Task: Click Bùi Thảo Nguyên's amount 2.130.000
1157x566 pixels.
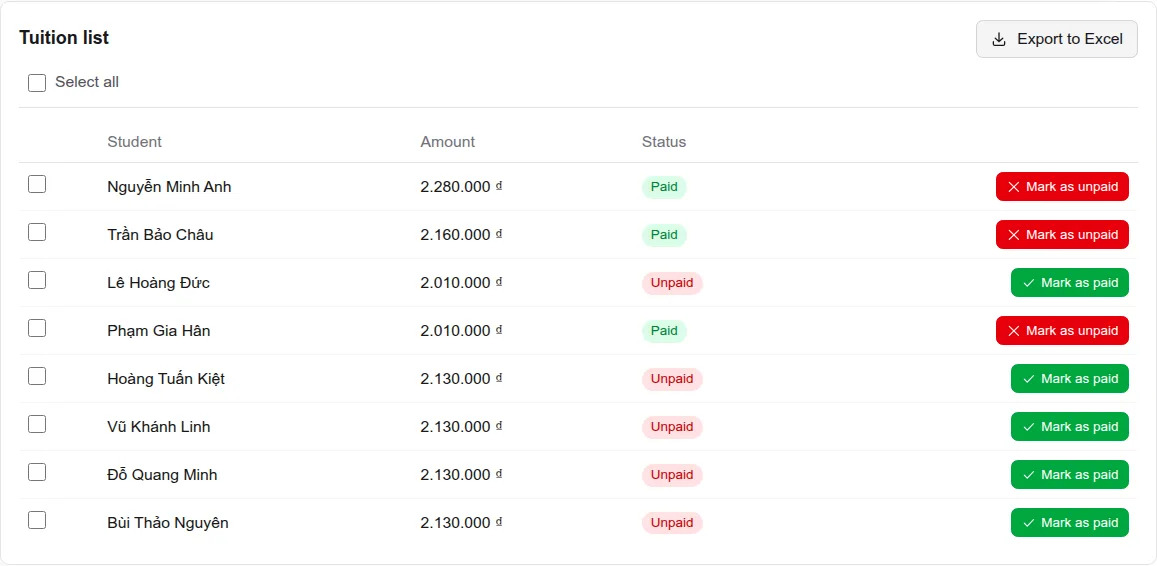Action: [x=462, y=523]
